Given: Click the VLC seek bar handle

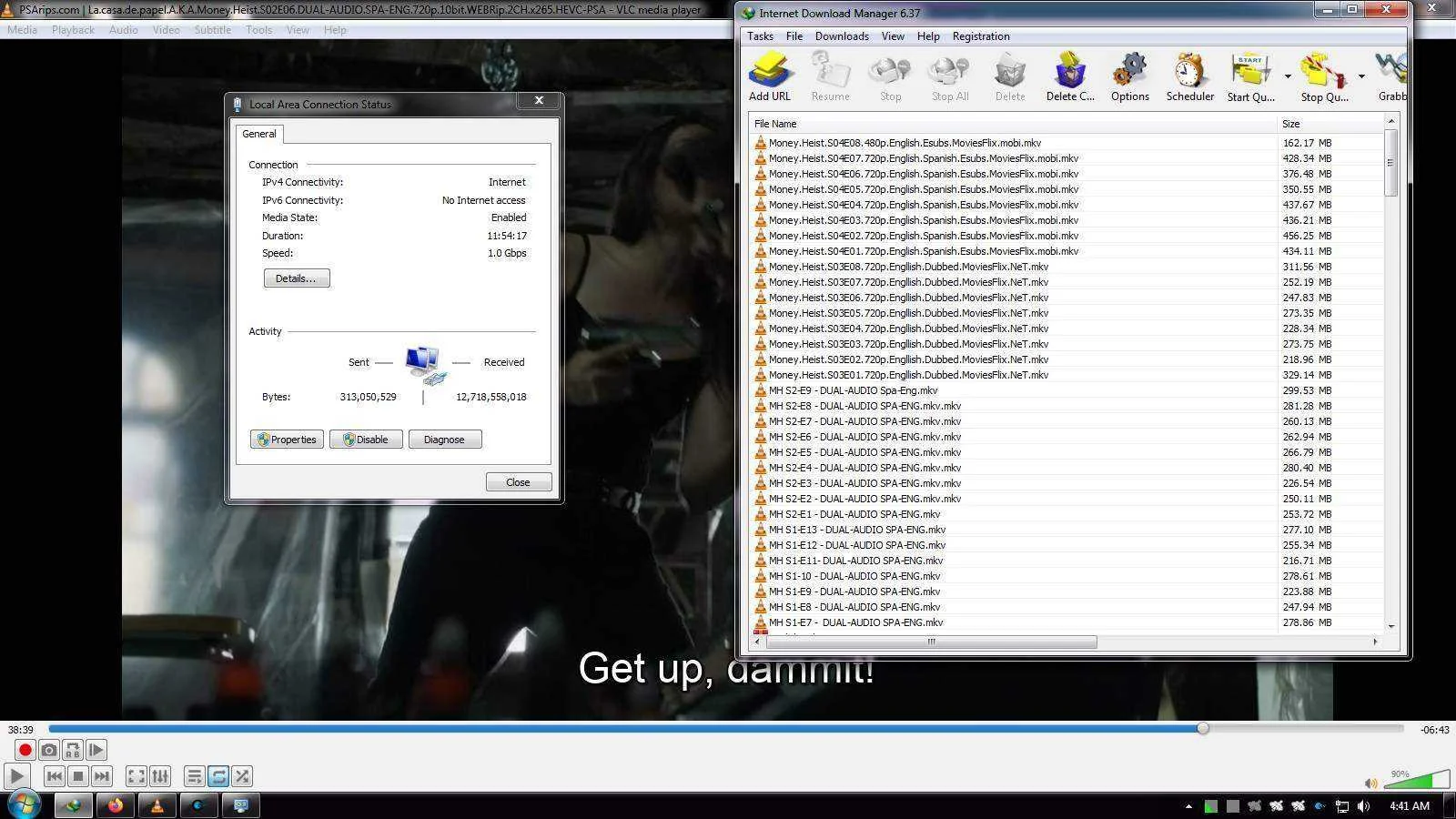Looking at the screenshot, I should [1203, 728].
